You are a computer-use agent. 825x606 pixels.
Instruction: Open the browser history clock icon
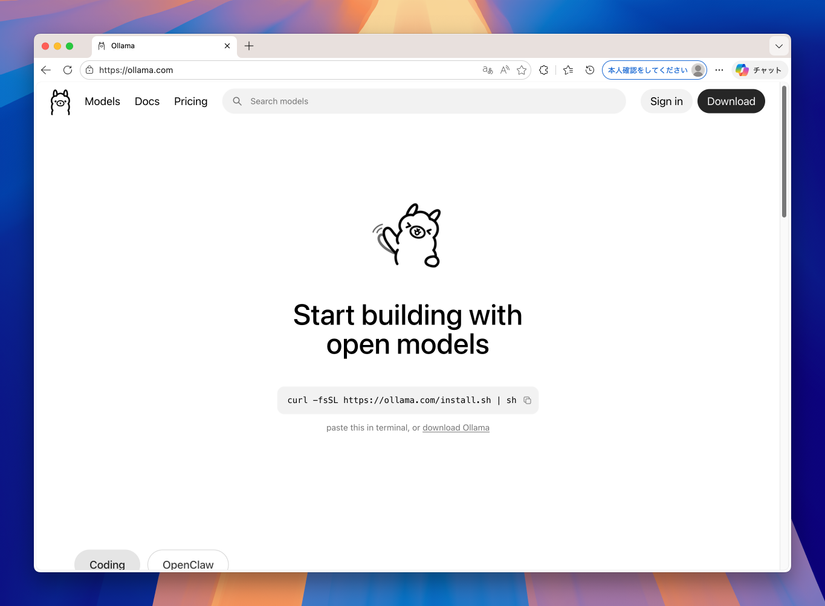point(590,70)
